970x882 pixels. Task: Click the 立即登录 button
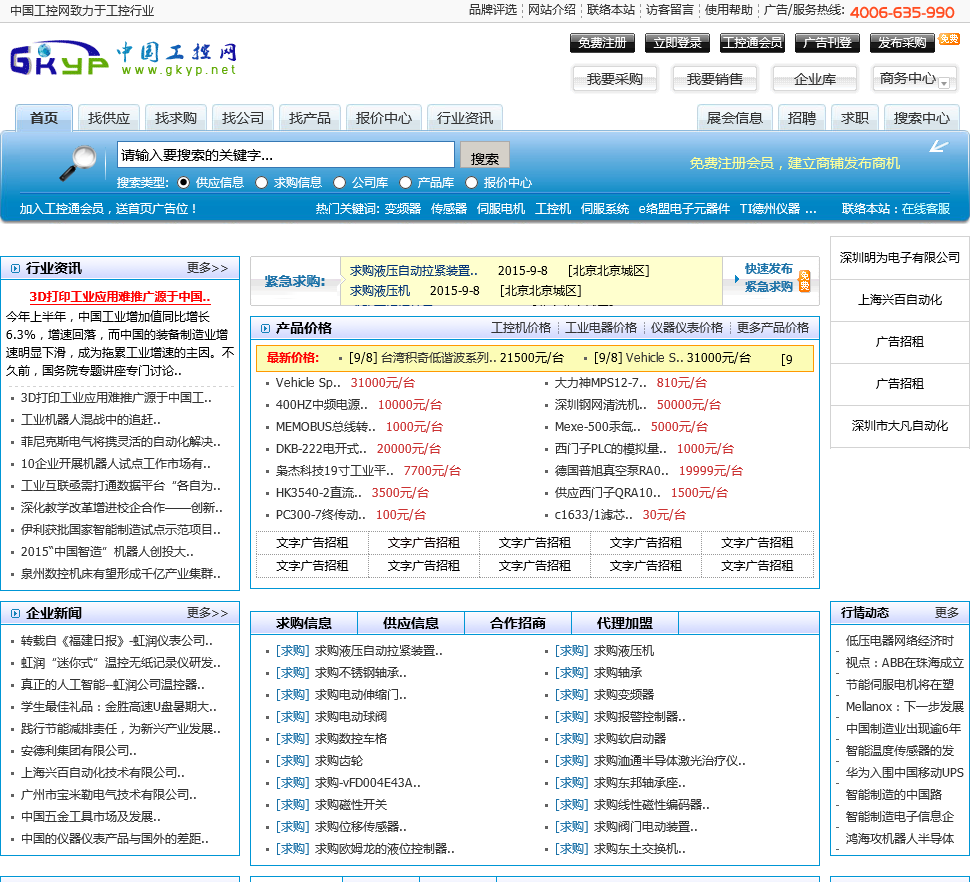click(x=677, y=43)
